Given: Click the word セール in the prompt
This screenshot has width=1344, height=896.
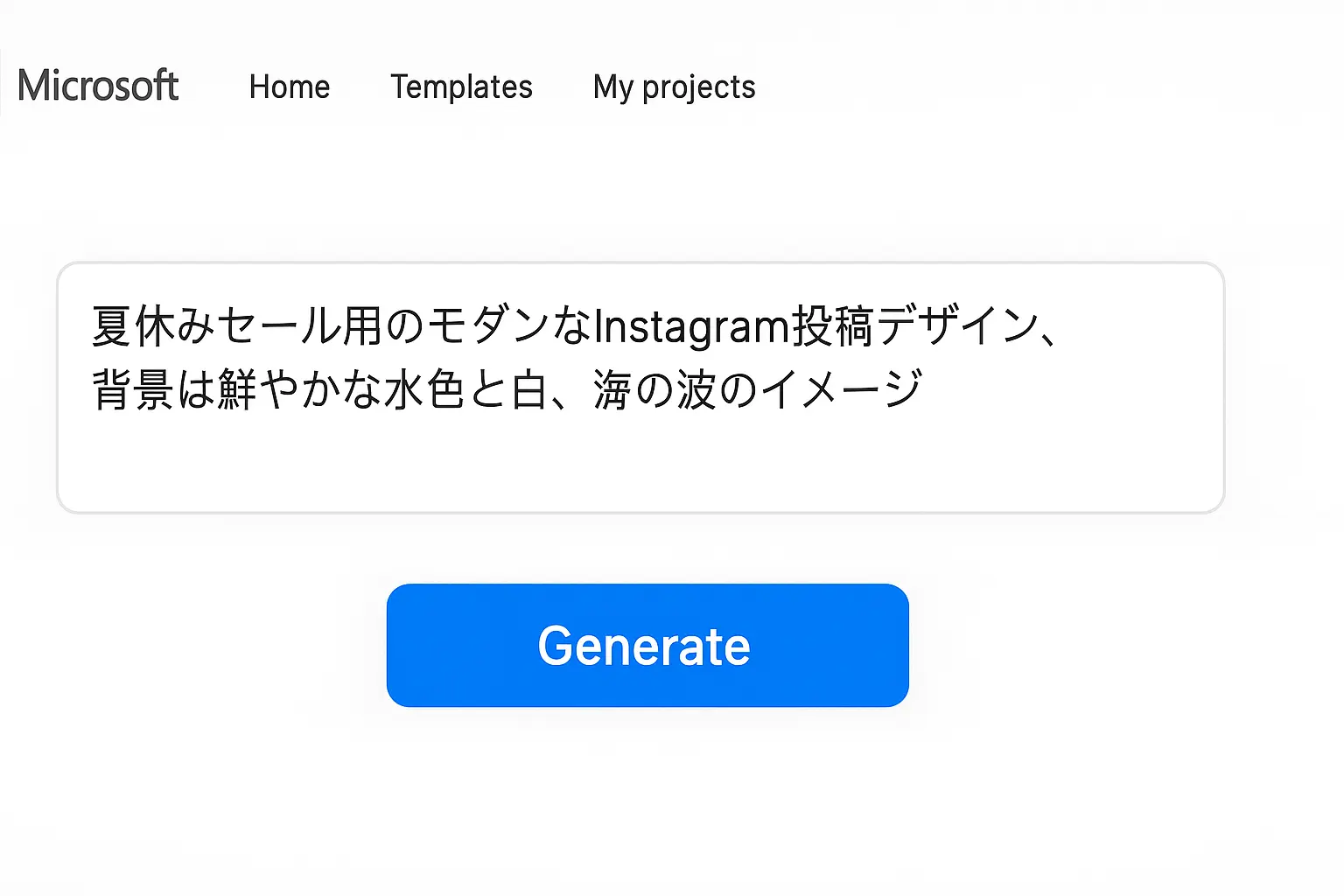Looking at the screenshot, I should pyautogui.click(x=278, y=326).
